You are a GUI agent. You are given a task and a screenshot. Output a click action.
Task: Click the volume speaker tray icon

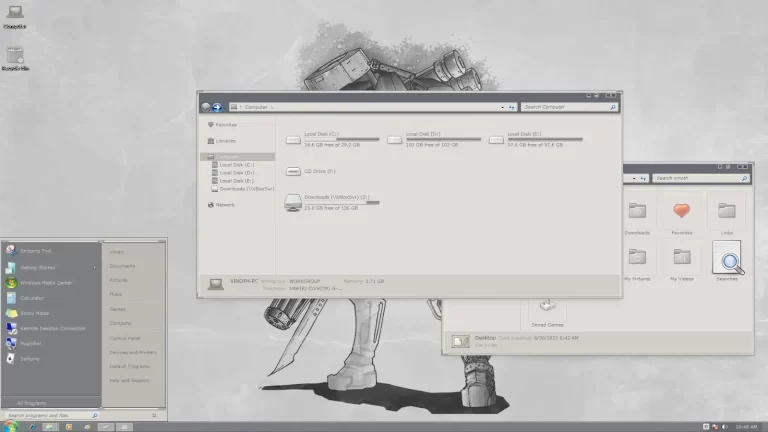click(x=724, y=427)
